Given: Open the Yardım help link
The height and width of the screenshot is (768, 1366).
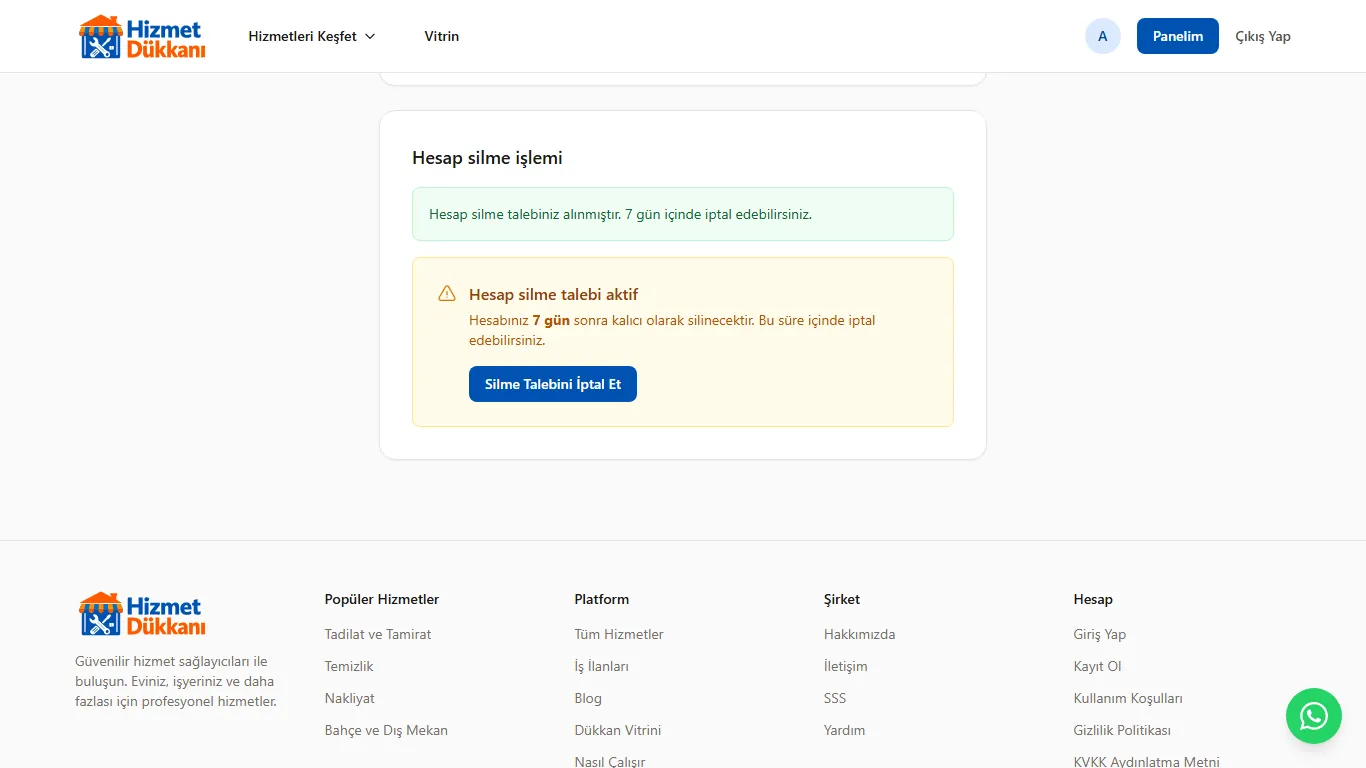Looking at the screenshot, I should (845, 730).
